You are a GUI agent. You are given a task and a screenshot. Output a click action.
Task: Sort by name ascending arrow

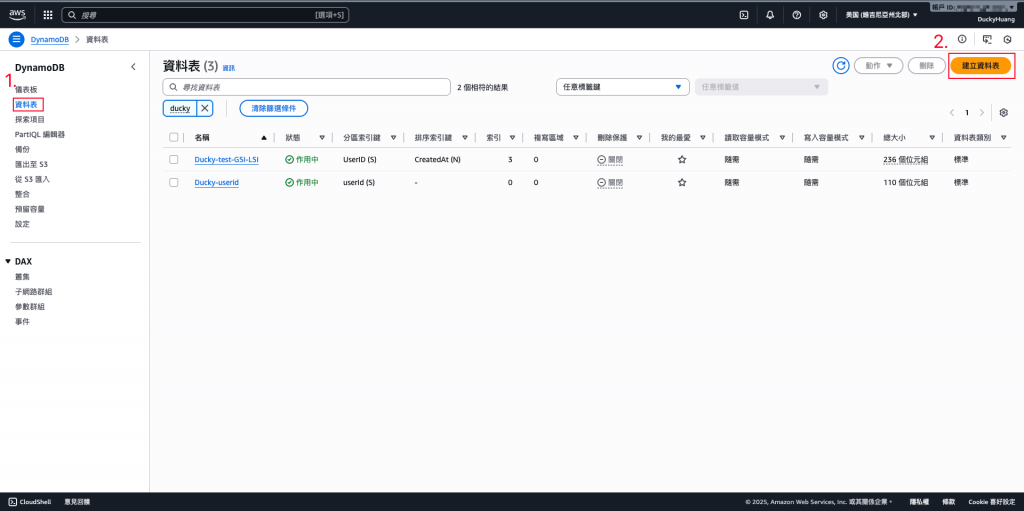tap(264, 138)
